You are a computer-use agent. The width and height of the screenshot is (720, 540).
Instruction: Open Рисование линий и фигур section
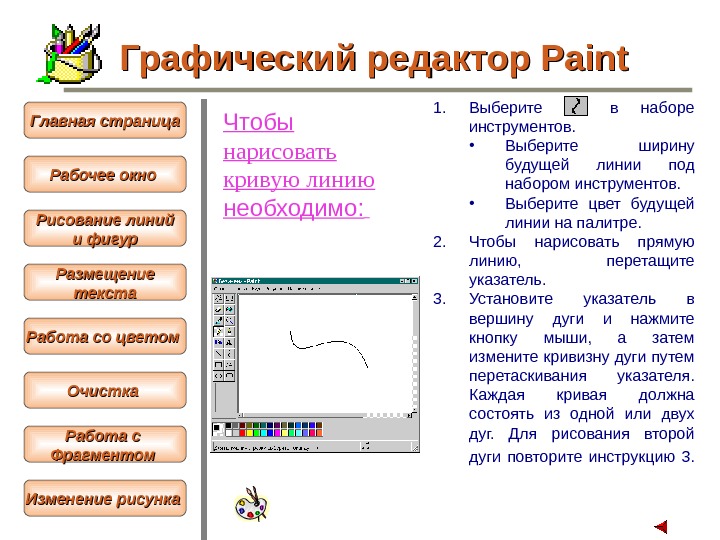click(105, 229)
